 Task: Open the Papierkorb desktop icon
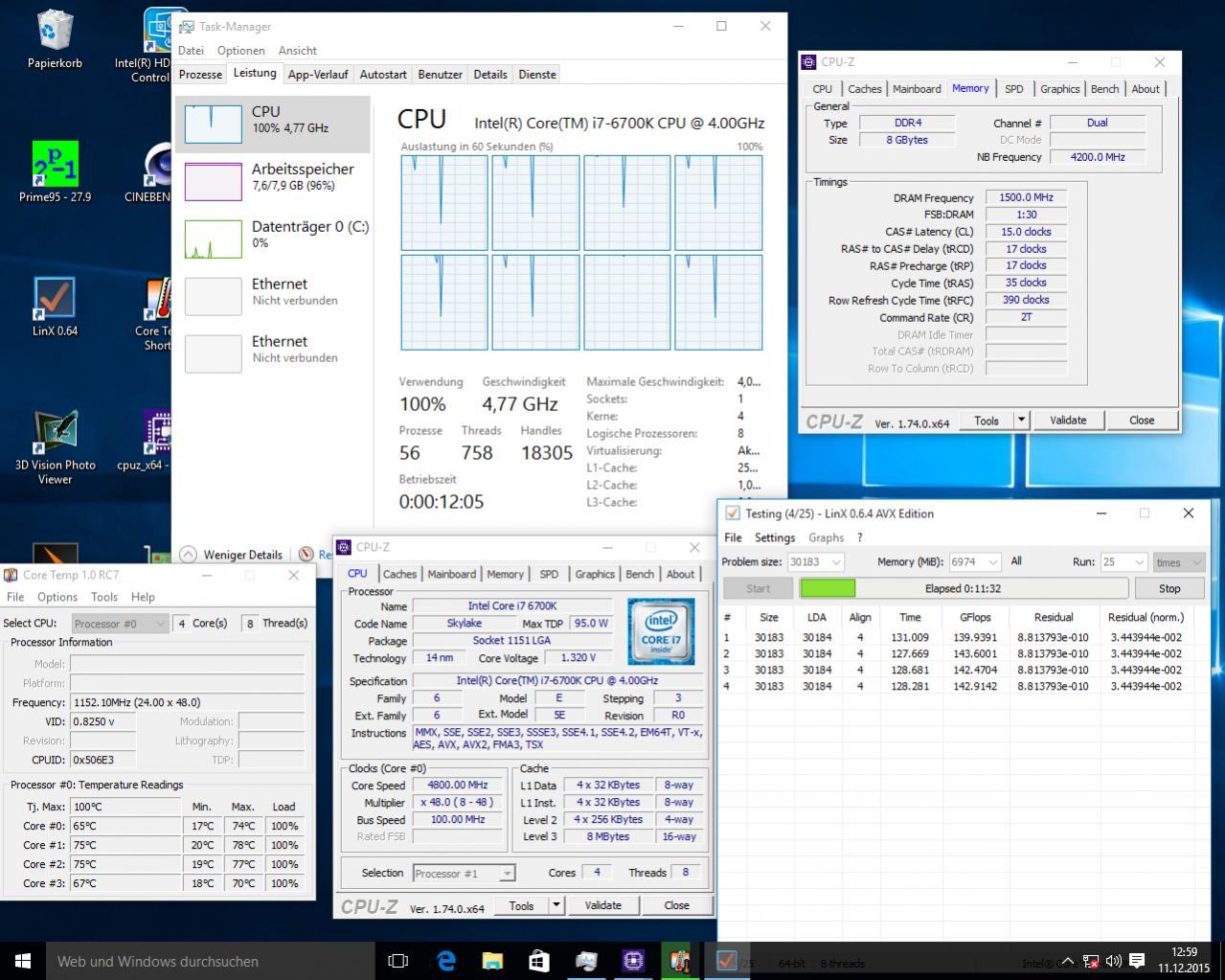(55, 38)
